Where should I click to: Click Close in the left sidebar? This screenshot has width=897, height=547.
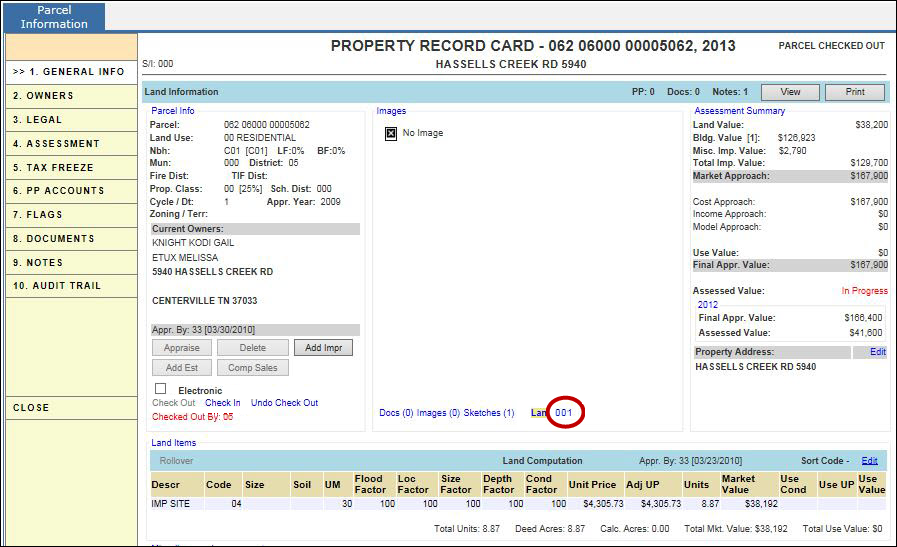tap(31, 408)
